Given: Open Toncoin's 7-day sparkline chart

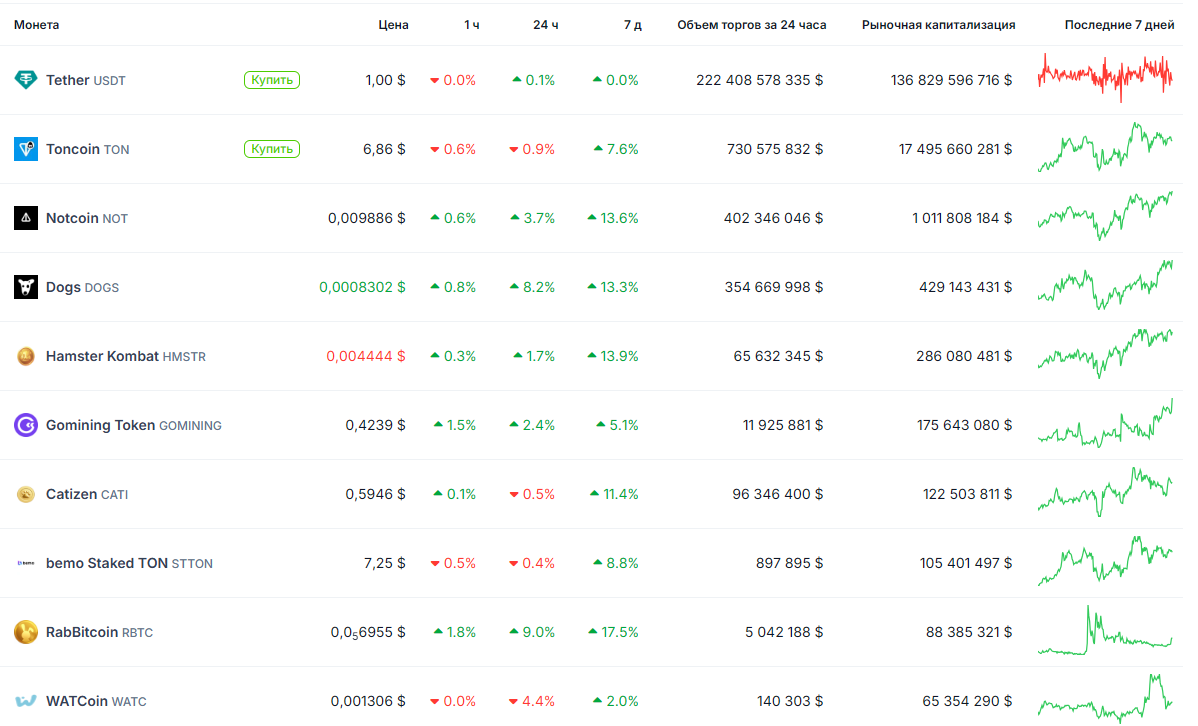Looking at the screenshot, I should (x=1105, y=147).
